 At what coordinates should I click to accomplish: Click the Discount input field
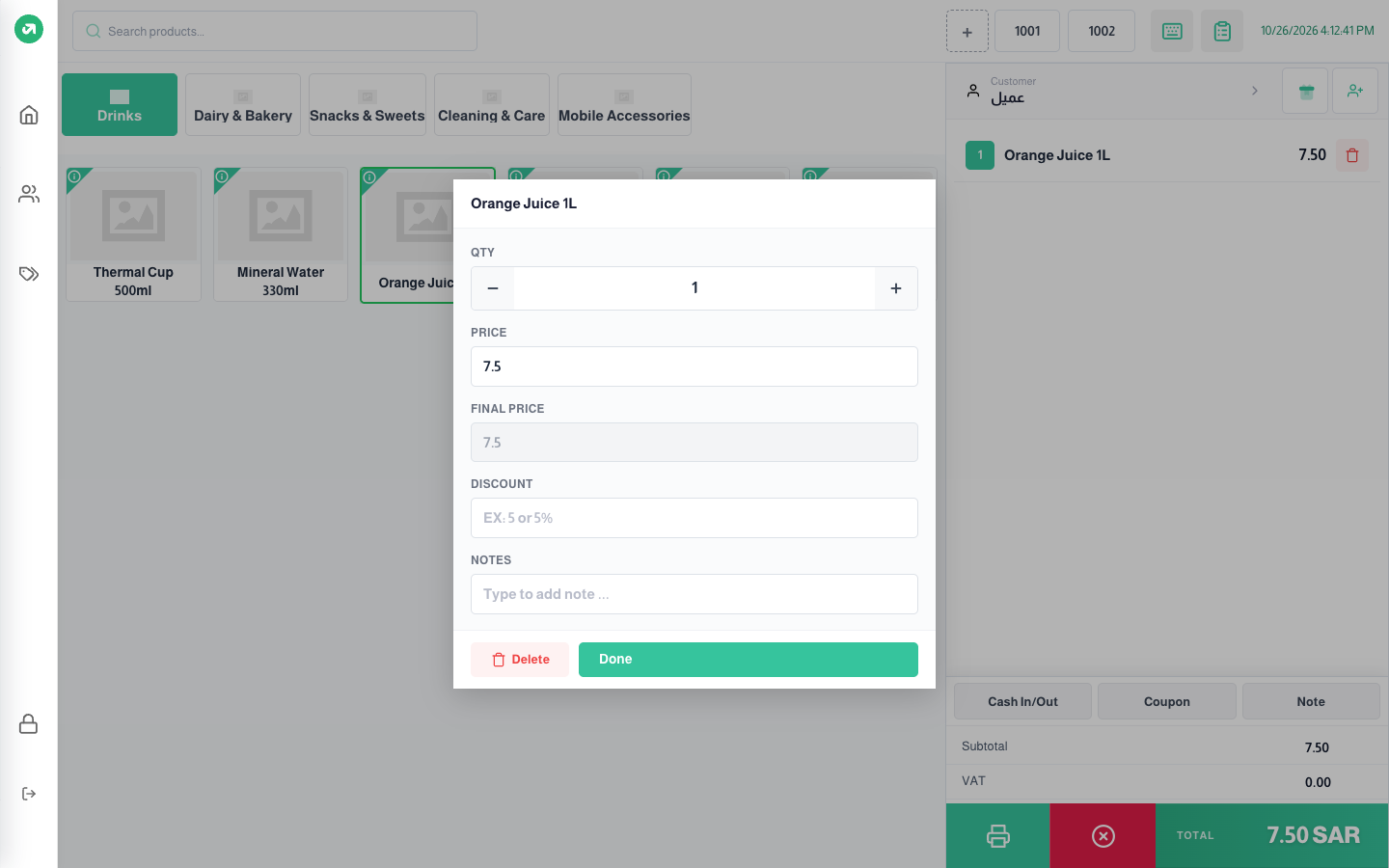(694, 518)
